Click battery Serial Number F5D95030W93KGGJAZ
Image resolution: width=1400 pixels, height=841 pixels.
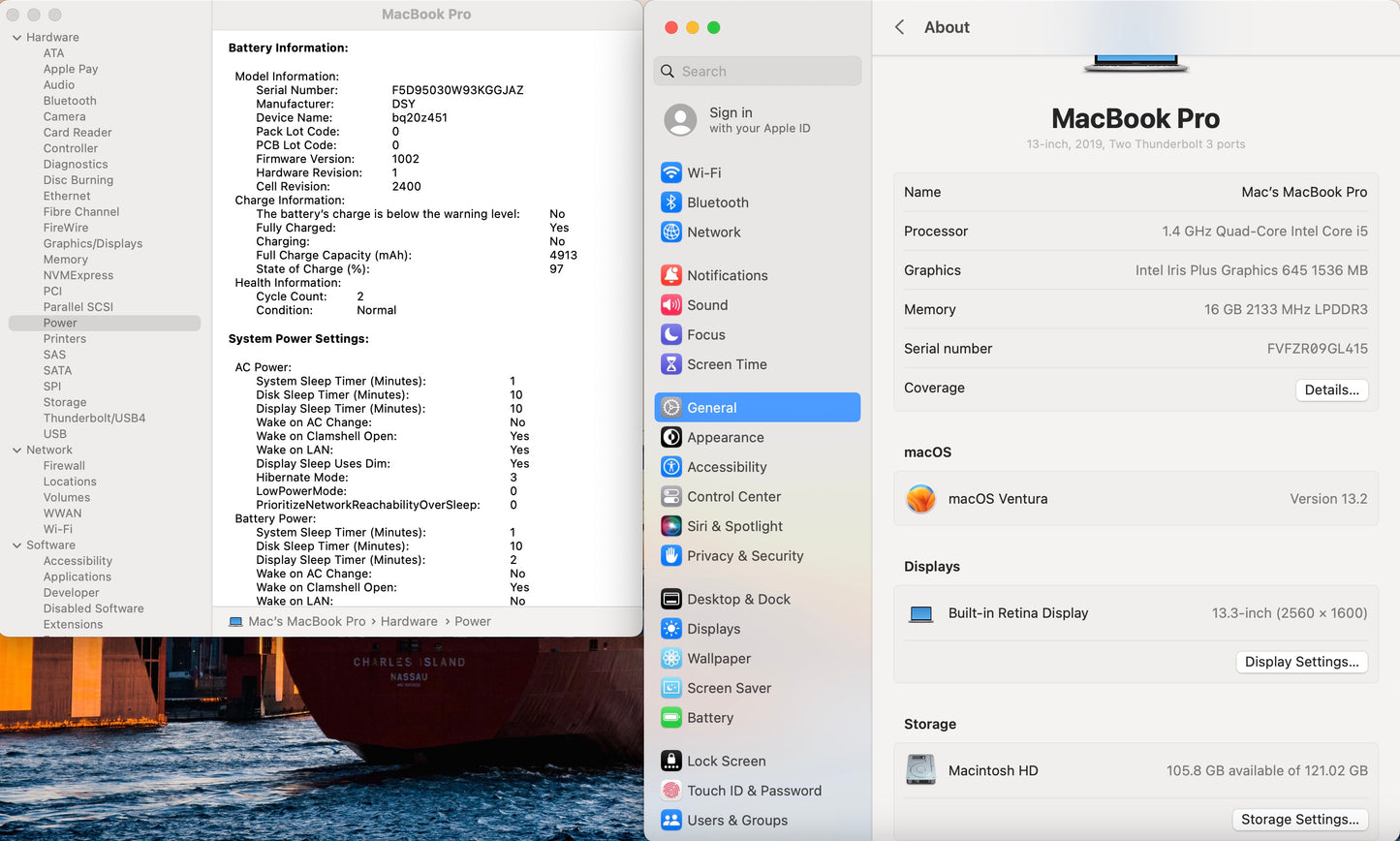(457, 90)
